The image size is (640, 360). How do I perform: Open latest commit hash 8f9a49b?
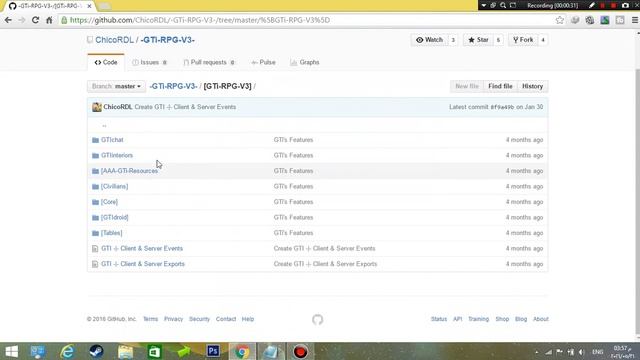tap(502, 107)
